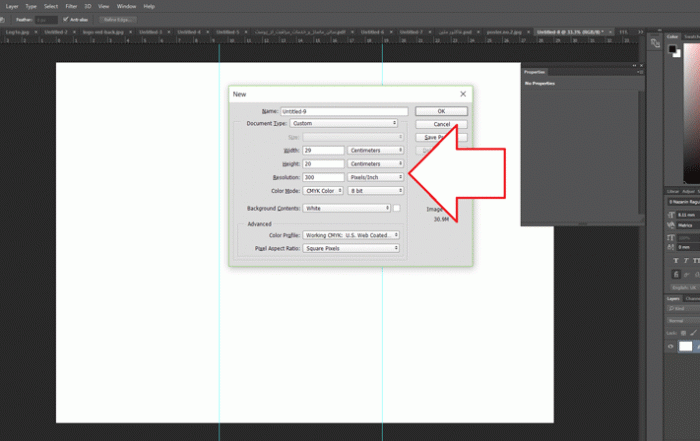Click the lock transparent pixels icon
Image resolution: width=700 pixels, height=441 pixels.
coord(683,333)
